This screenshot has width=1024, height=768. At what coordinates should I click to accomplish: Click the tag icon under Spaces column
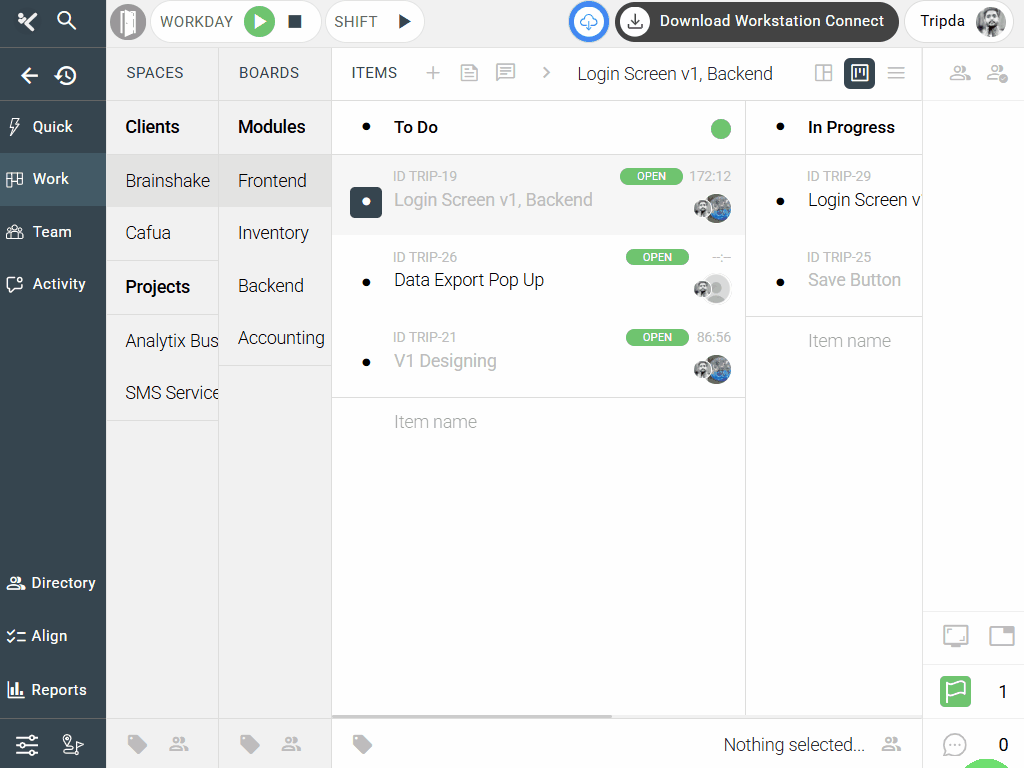click(x=138, y=744)
